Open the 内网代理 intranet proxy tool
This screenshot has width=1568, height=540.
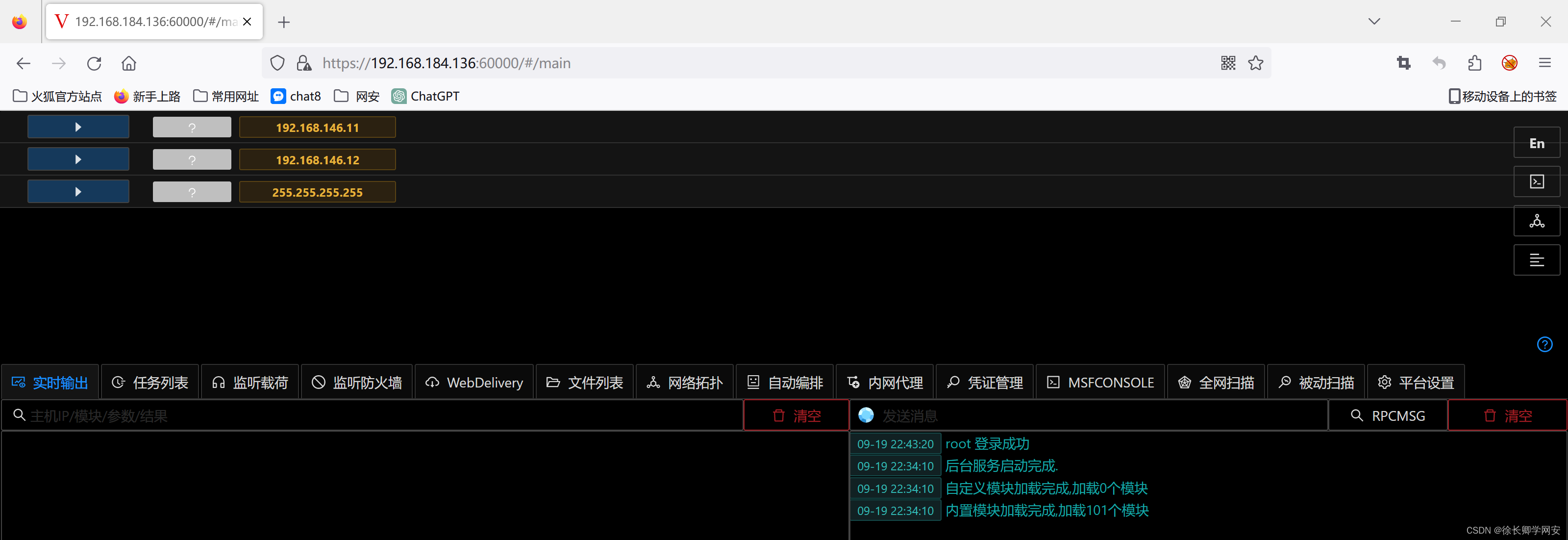tap(884, 382)
